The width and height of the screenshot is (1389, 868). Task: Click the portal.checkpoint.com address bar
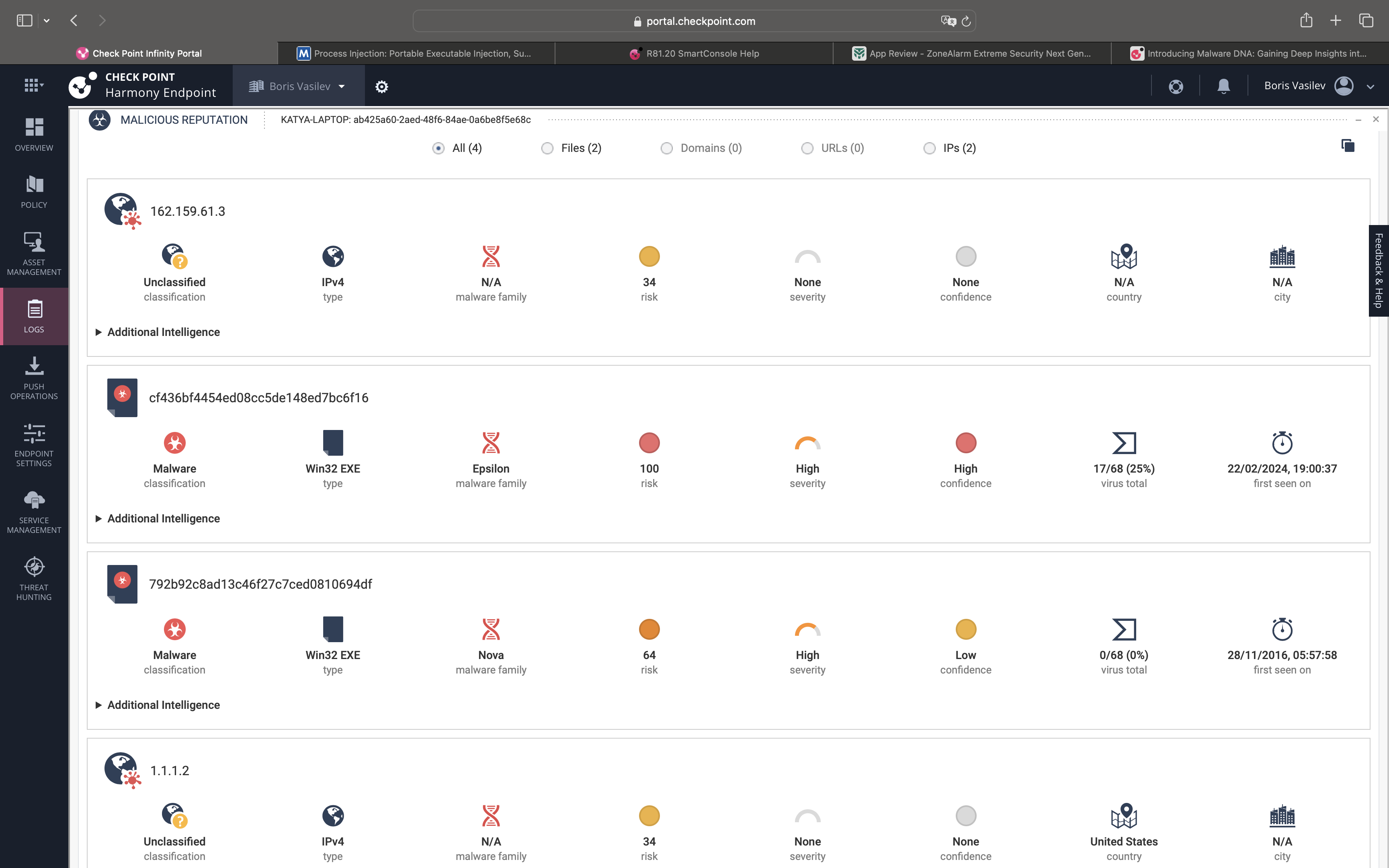(x=694, y=21)
